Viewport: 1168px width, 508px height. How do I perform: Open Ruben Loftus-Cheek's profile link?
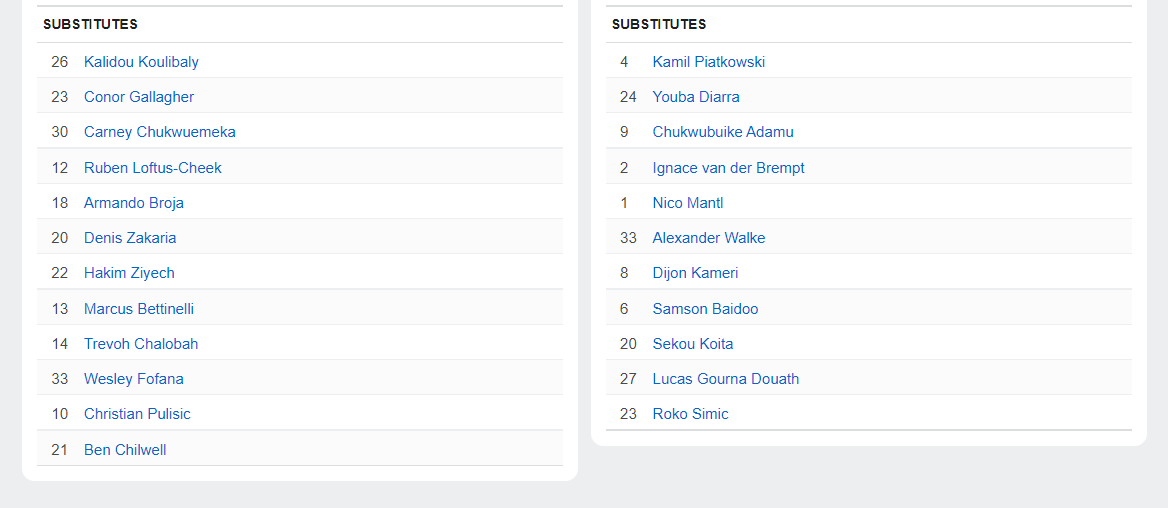(153, 168)
